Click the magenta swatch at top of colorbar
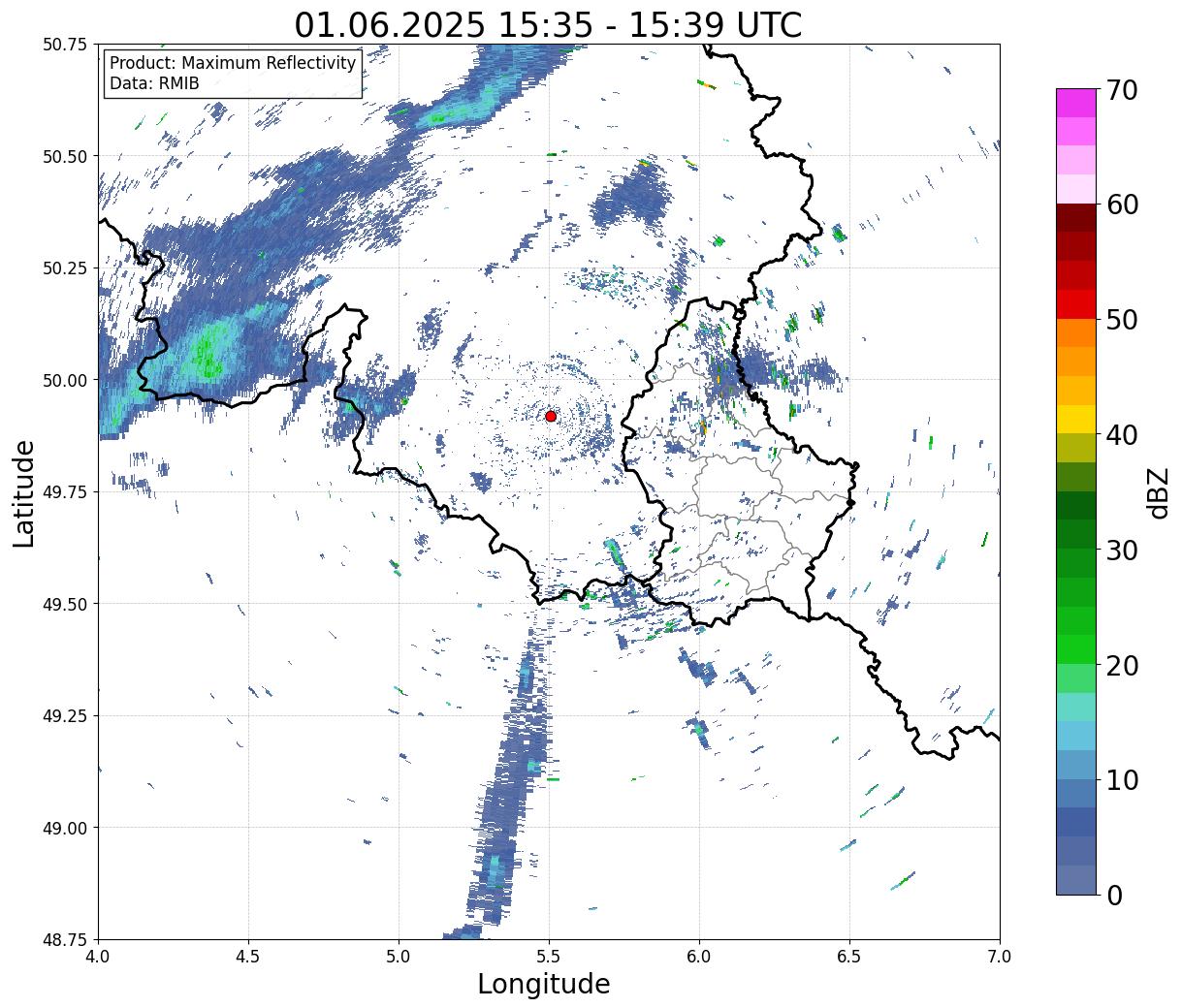This screenshot has width=1182, height=1008. click(x=1076, y=103)
